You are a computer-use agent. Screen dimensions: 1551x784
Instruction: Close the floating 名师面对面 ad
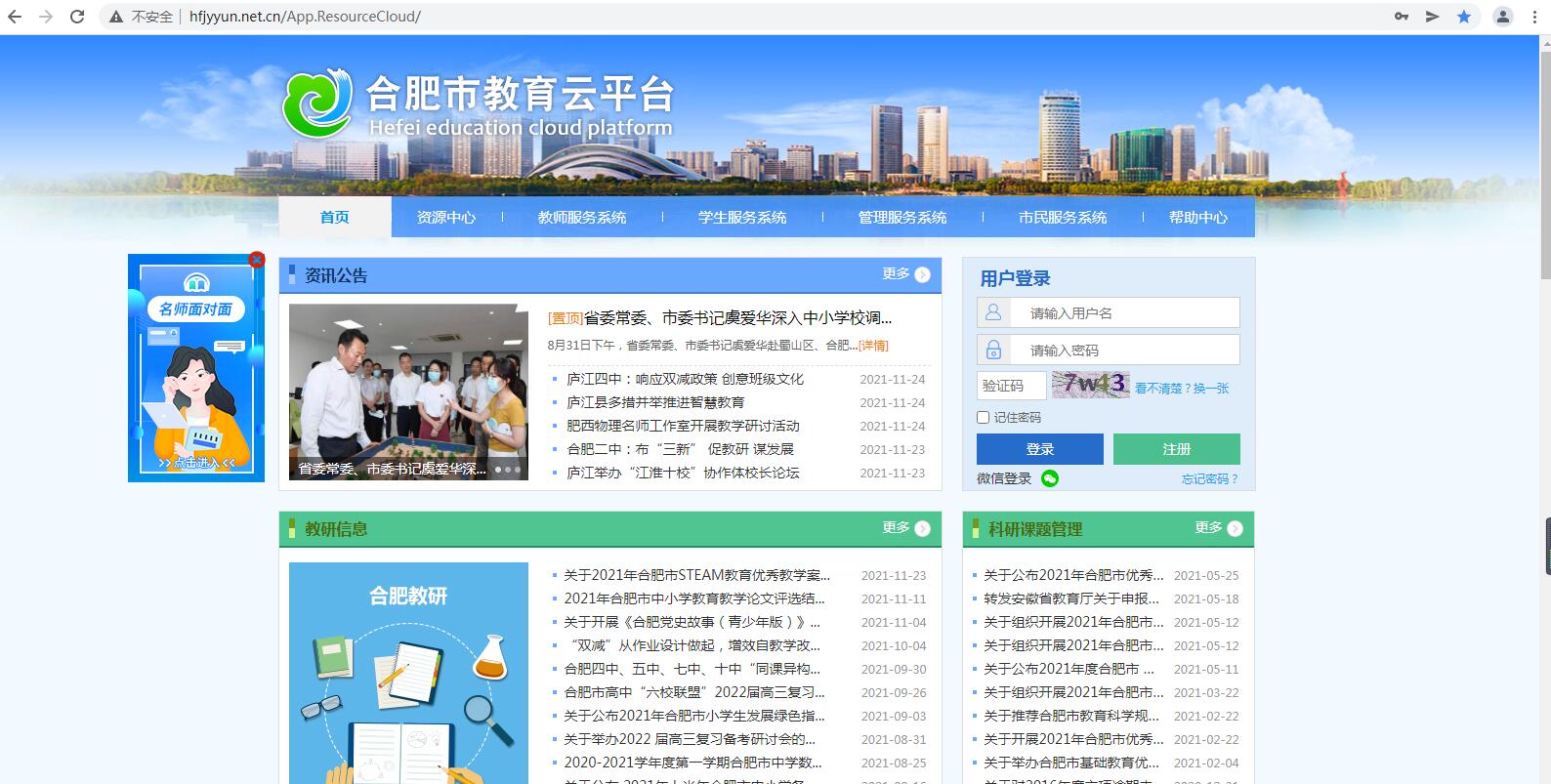[257, 260]
